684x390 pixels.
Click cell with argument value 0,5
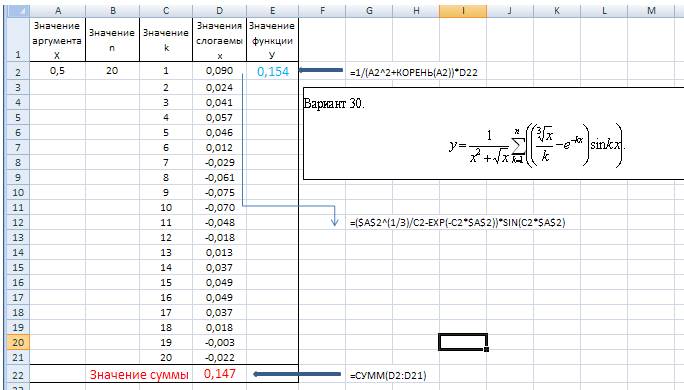click(58, 71)
